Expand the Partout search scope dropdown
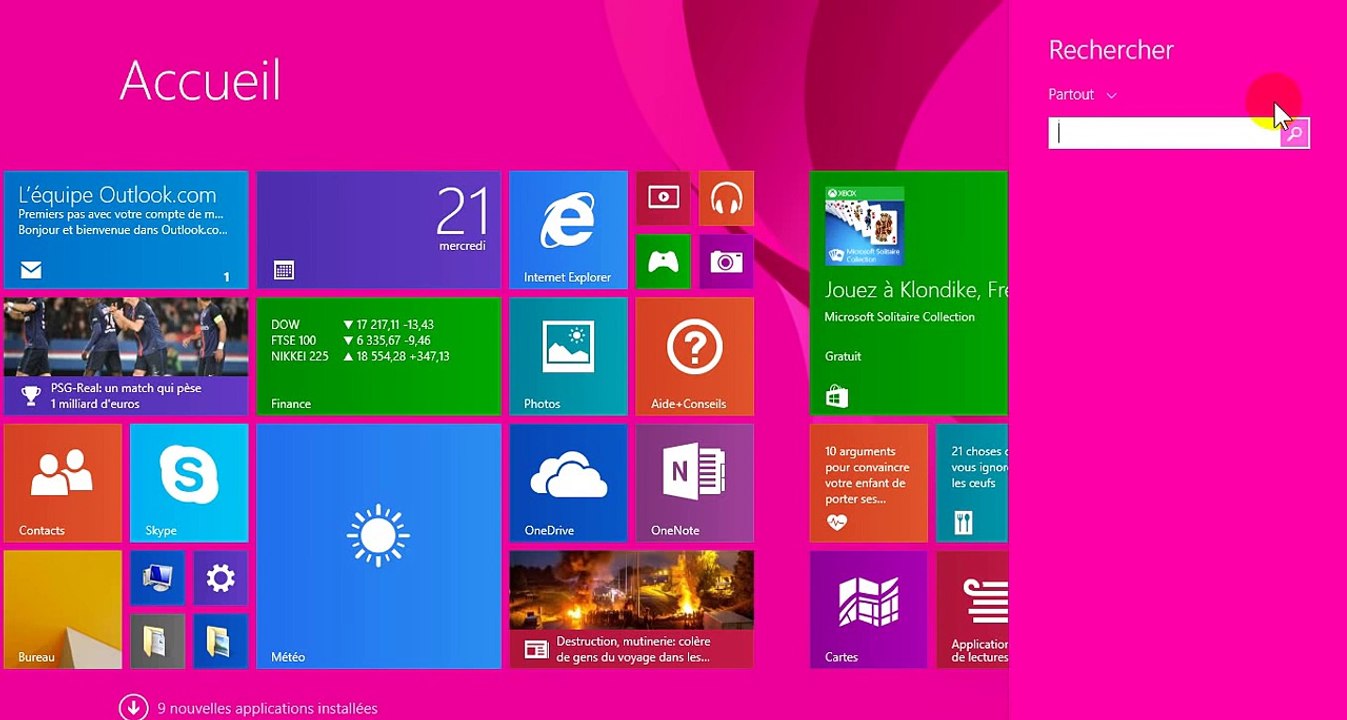Viewport: 1347px width, 720px height. (x=1082, y=94)
